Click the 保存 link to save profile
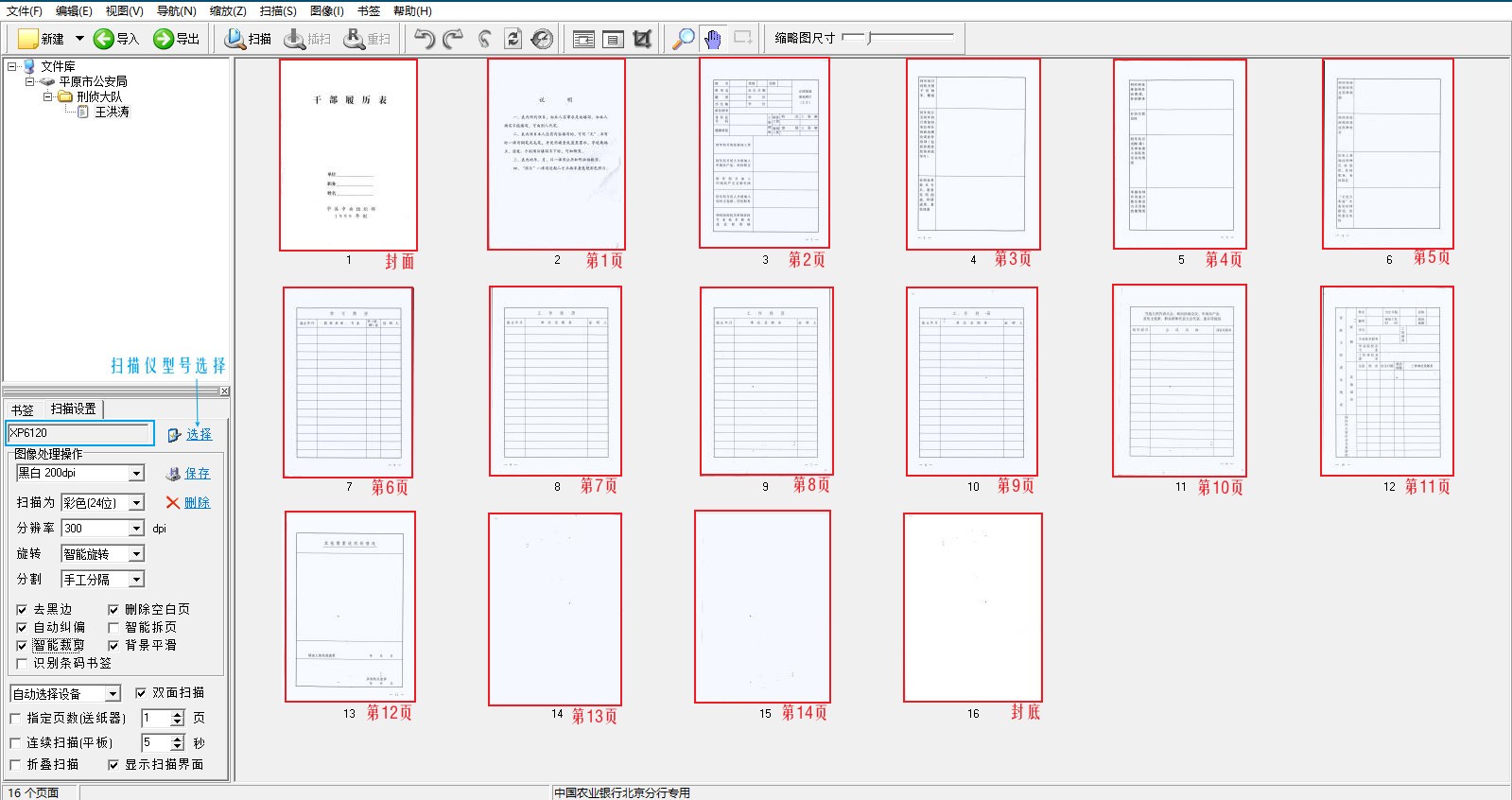 pos(197,474)
